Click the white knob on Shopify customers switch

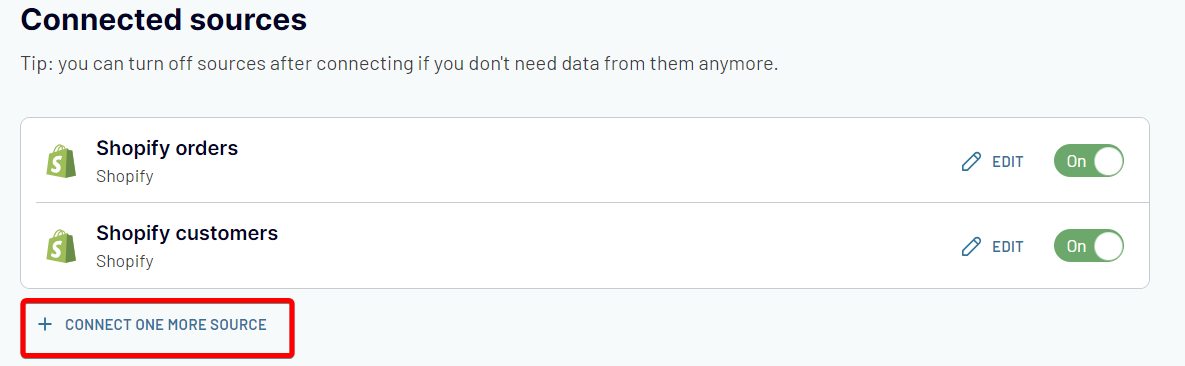coord(1107,246)
